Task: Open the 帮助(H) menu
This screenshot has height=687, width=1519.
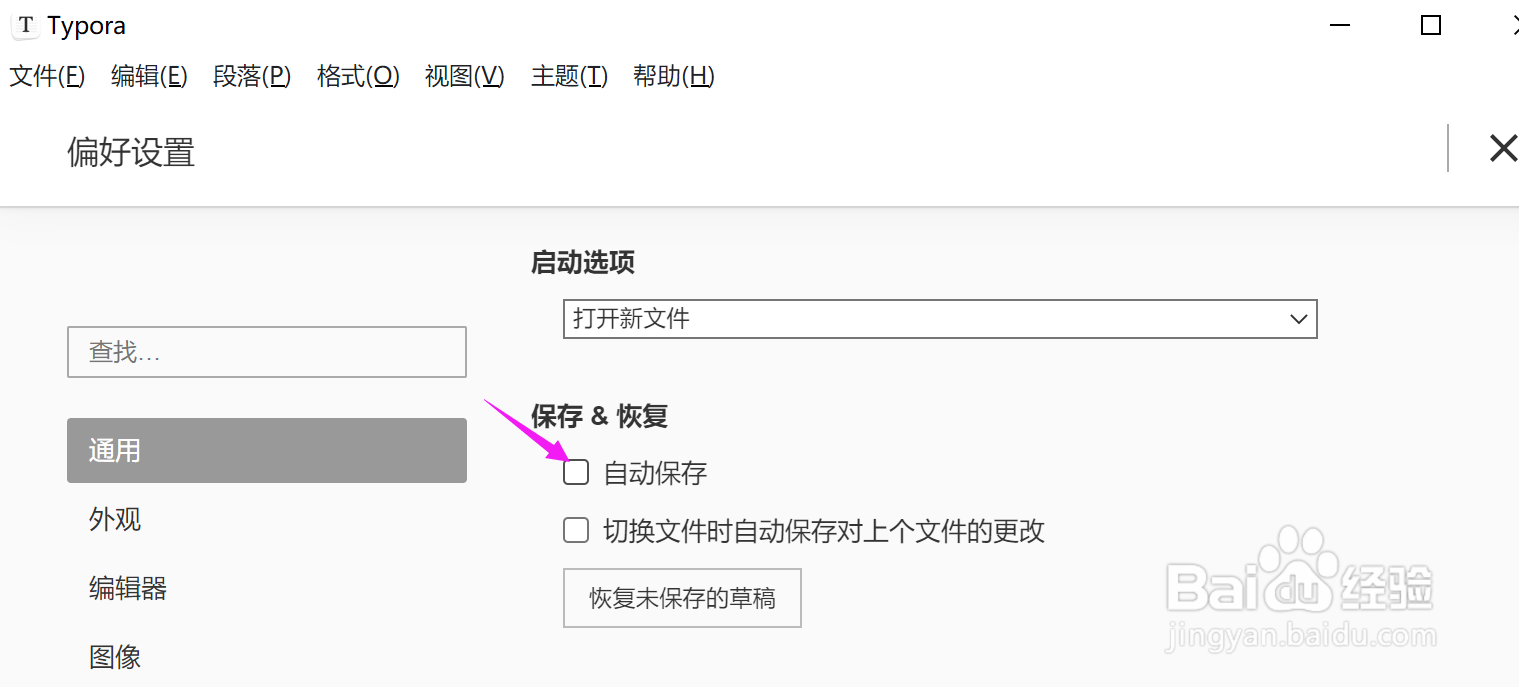Action: (673, 76)
